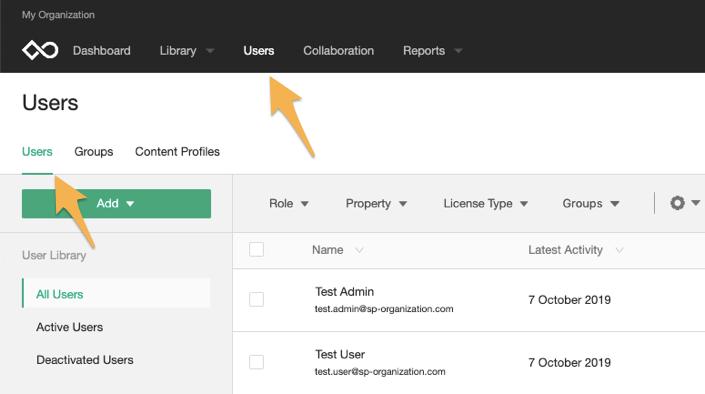705x394 pixels.
Task: Expand the arrow beside the gear icon
Action: [696, 203]
